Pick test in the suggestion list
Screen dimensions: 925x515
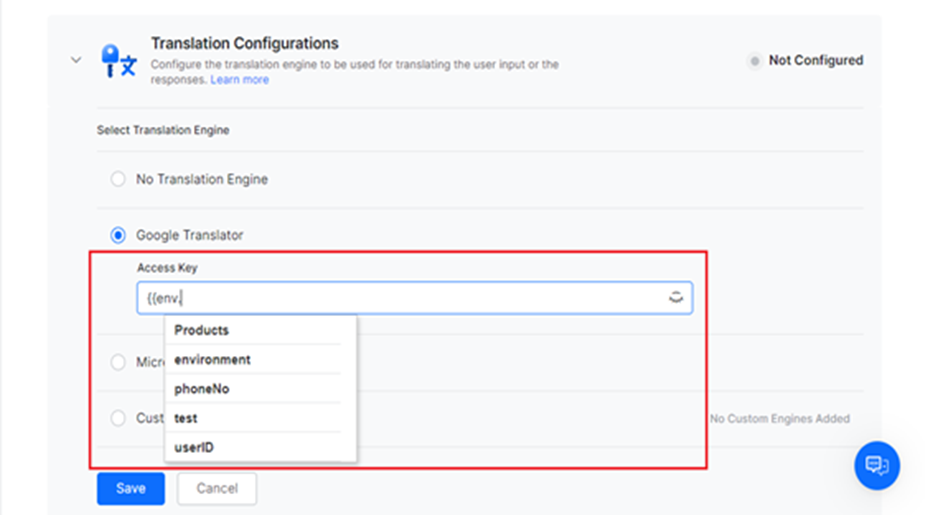[186, 418]
